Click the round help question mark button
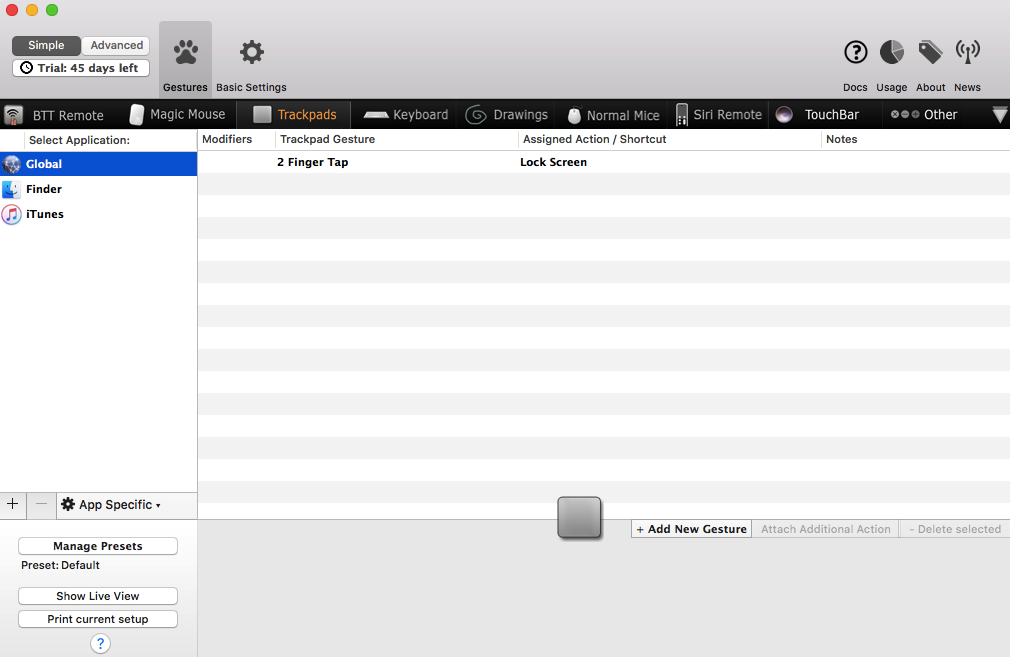This screenshot has height=657, width=1010. coord(100,644)
